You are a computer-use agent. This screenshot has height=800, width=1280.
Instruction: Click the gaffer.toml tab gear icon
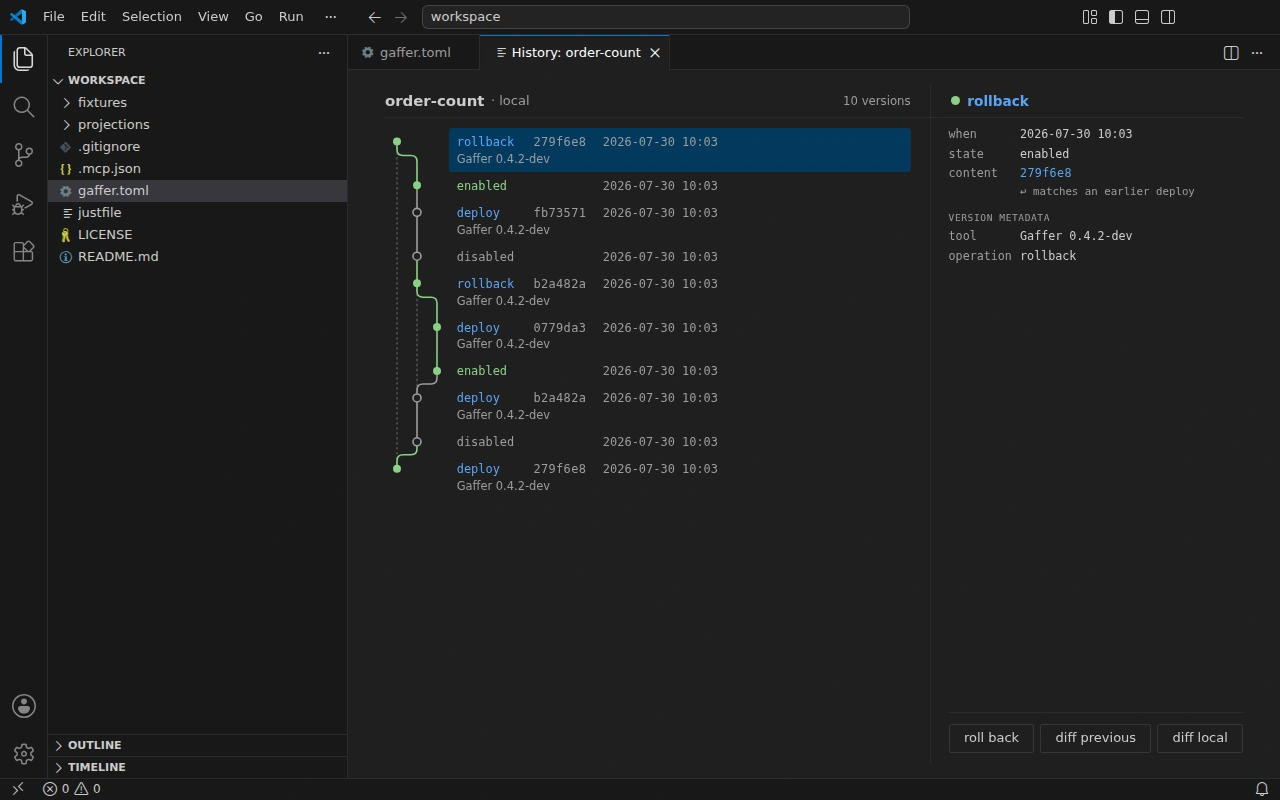tap(368, 53)
